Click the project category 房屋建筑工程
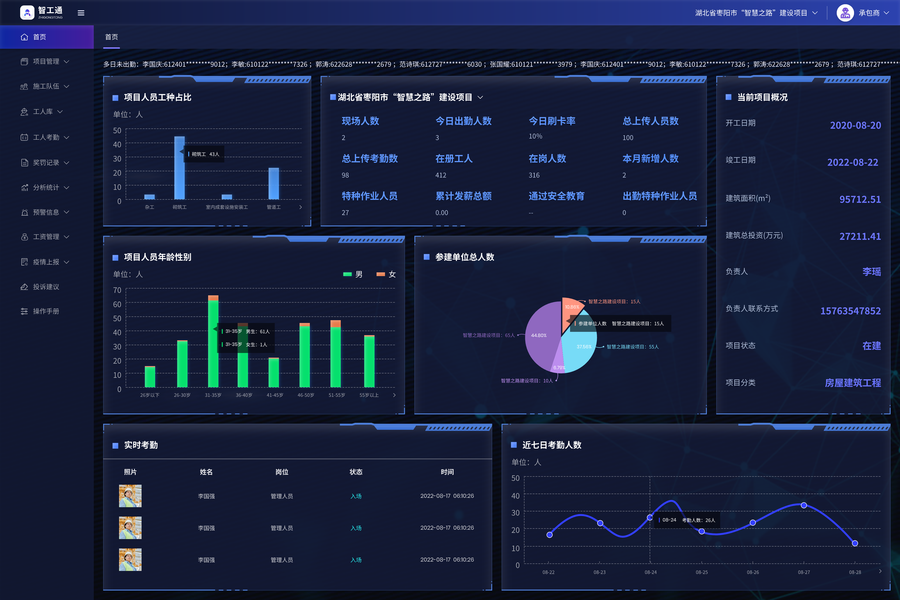 point(852,383)
